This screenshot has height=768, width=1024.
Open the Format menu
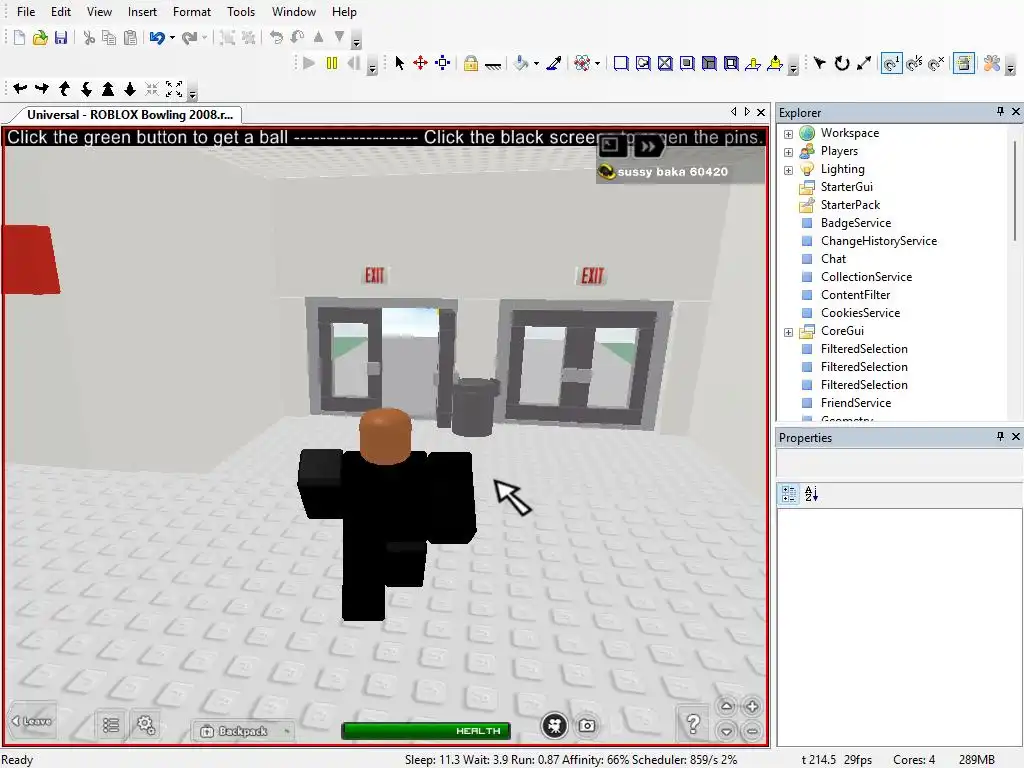click(x=192, y=12)
